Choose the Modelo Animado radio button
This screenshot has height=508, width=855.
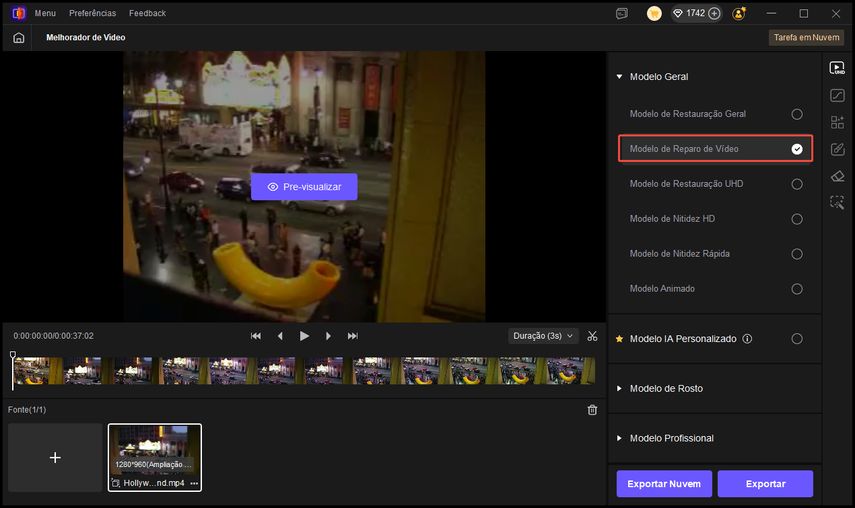click(x=797, y=289)
